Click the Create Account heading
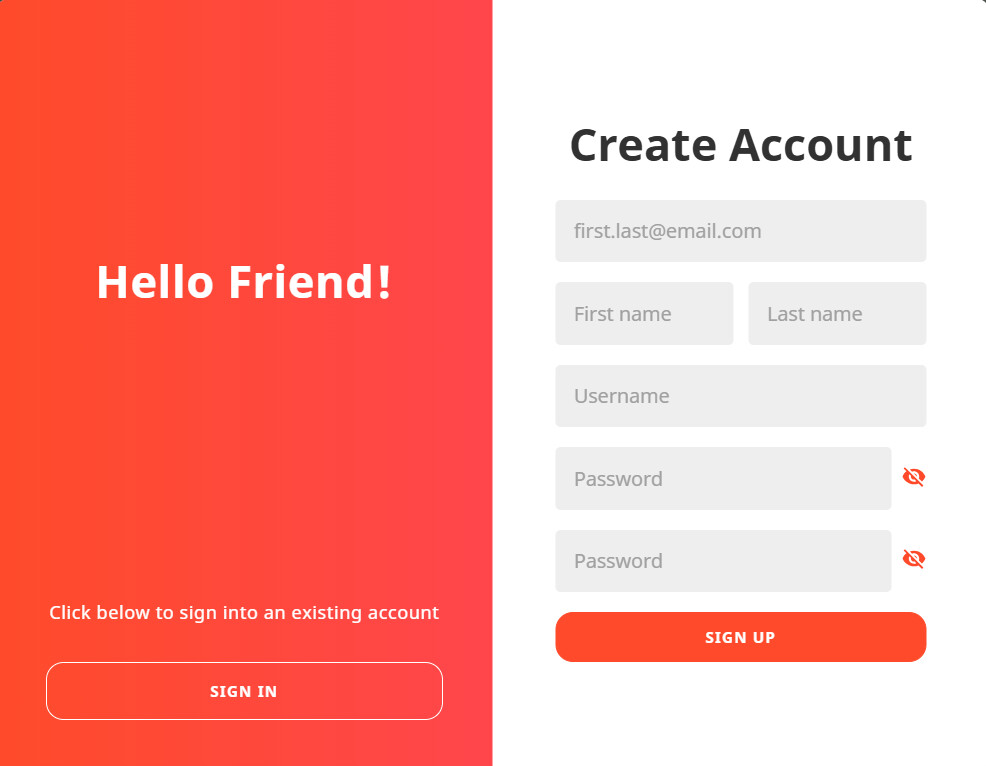 [740, 145]
